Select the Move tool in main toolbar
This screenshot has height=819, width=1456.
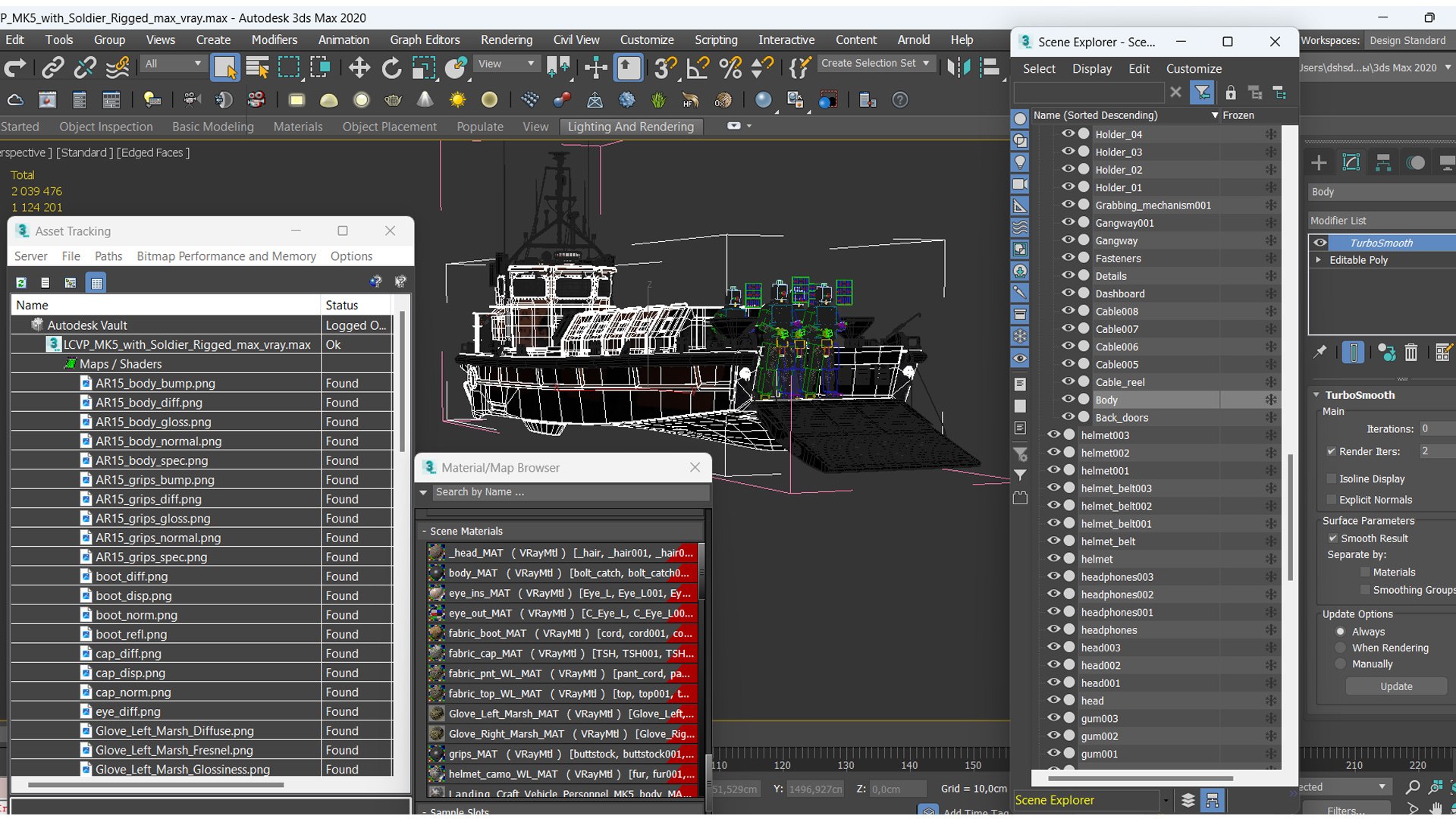click(x=359, y=68)
